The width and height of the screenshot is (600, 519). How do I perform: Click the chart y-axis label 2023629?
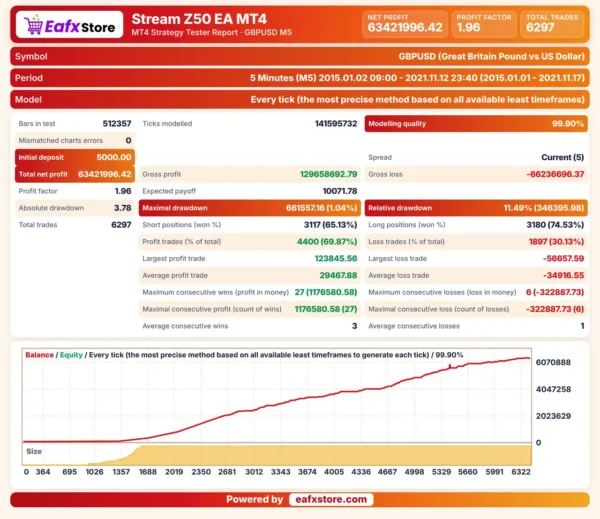(x=553, y=416)
